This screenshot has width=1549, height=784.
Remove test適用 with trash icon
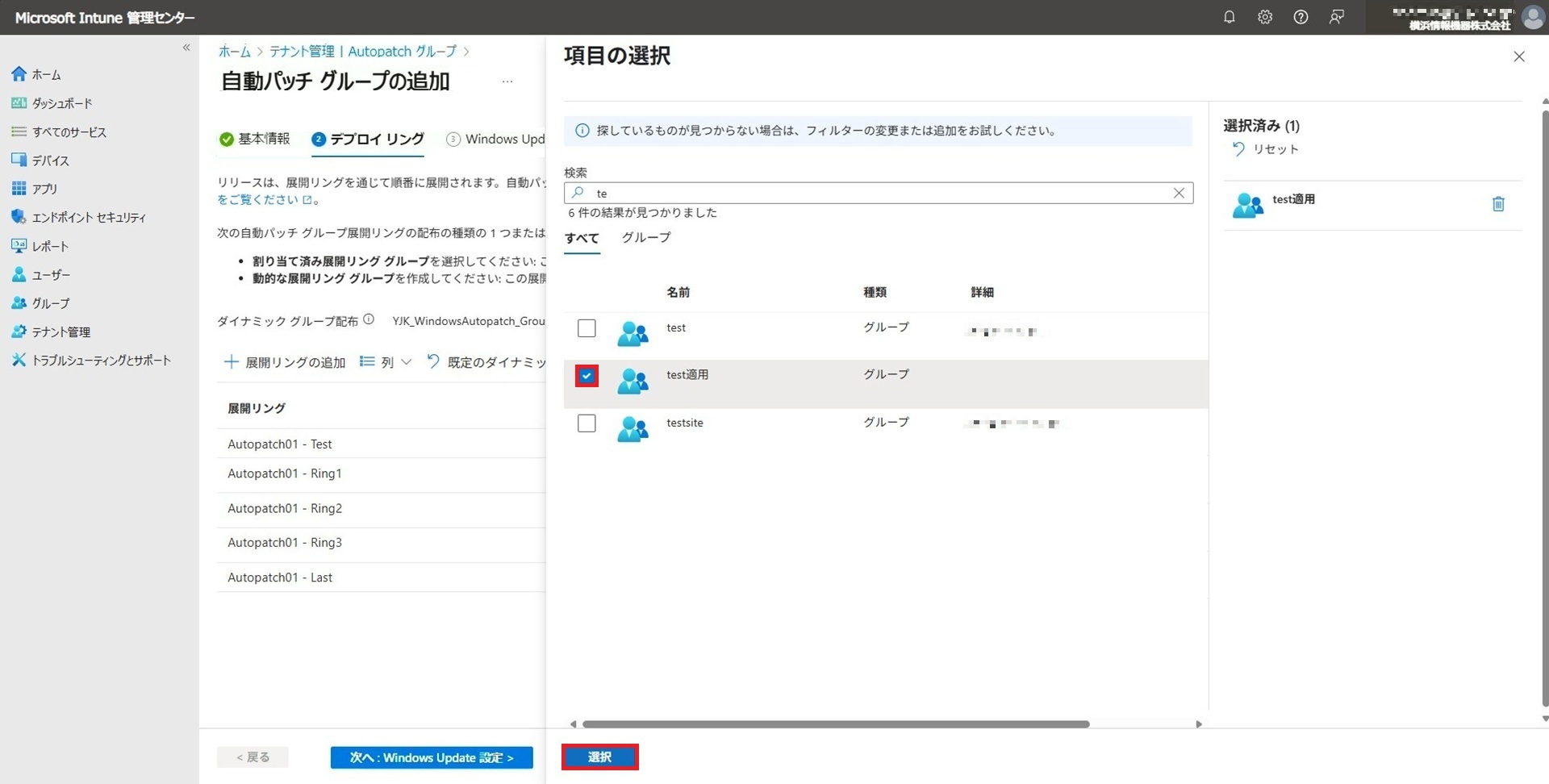pos(1498,204)
